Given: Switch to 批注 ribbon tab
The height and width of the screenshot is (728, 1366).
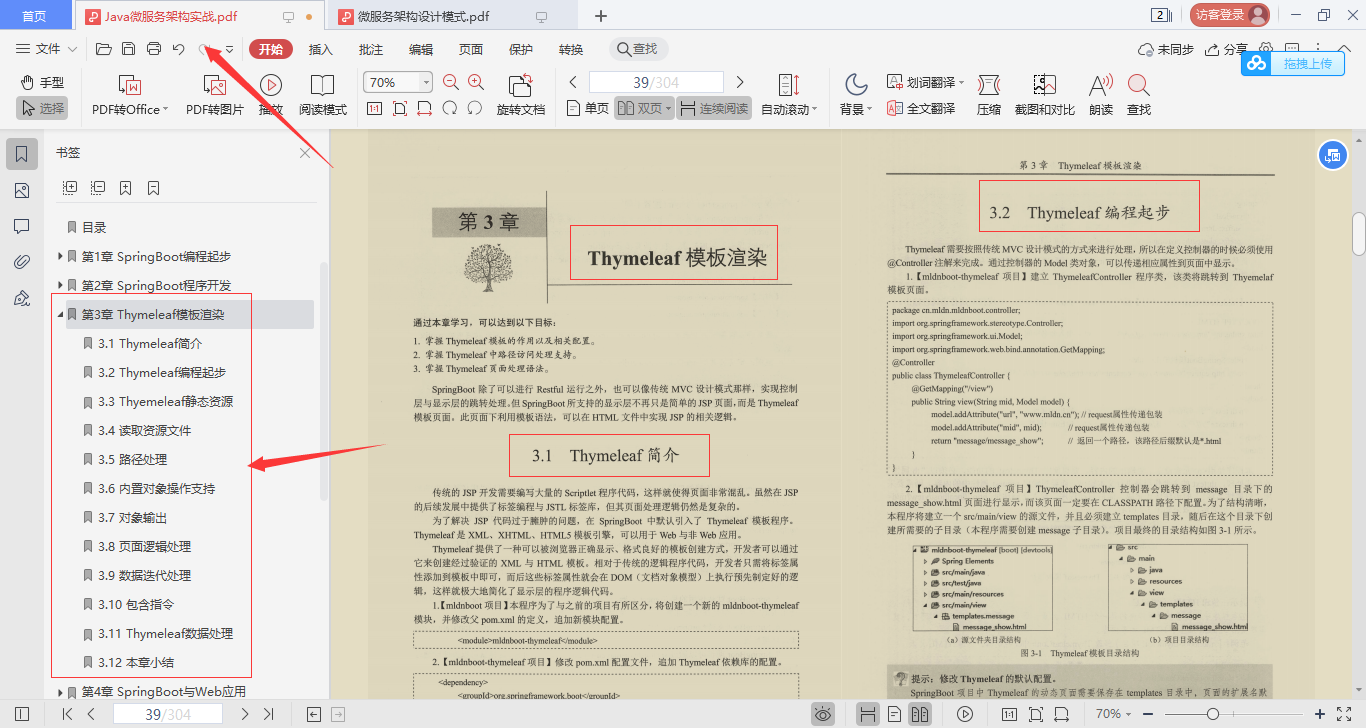Looking at the screenshot, I should tap(371, 49).
